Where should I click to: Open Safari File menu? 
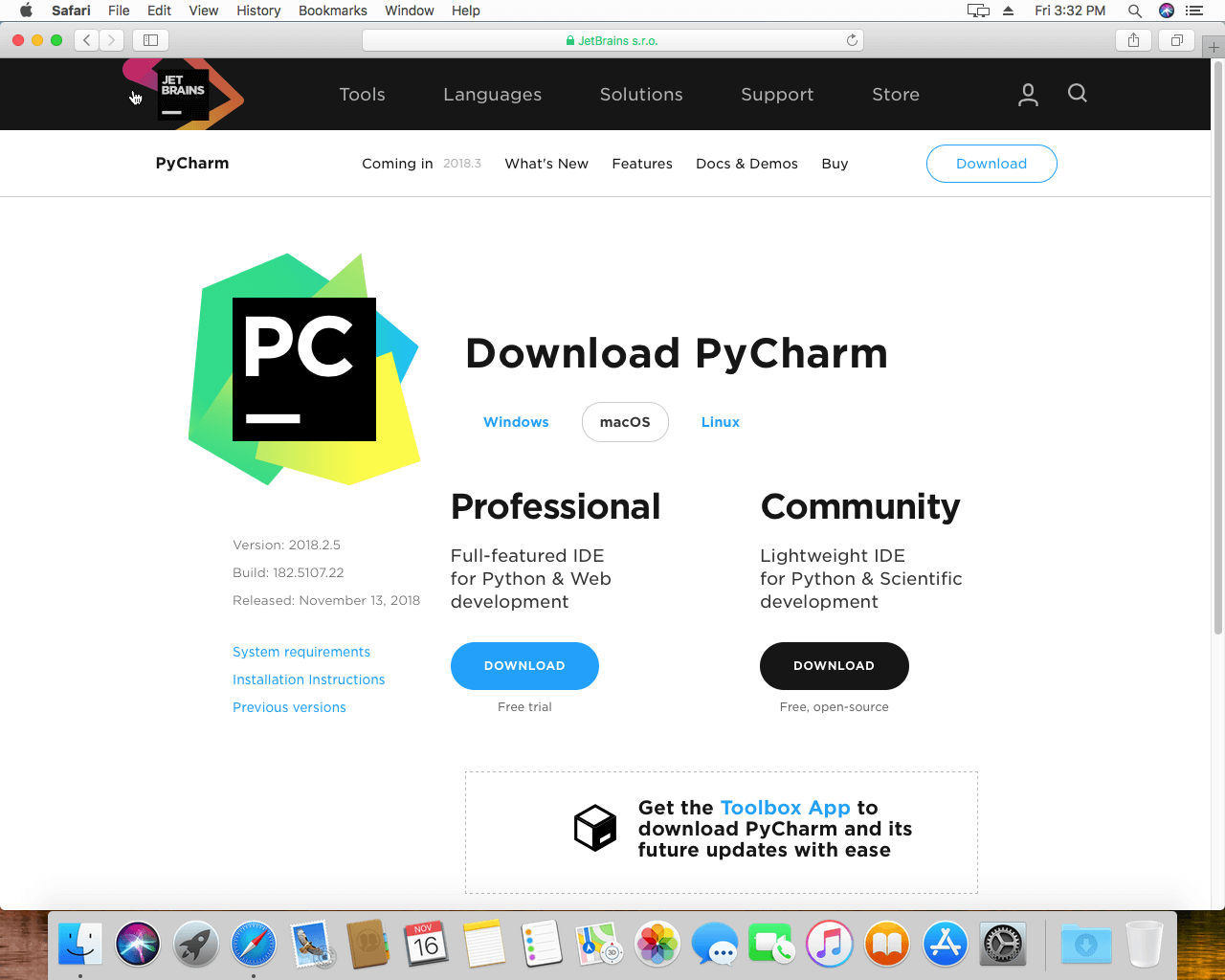coord(119,11)
